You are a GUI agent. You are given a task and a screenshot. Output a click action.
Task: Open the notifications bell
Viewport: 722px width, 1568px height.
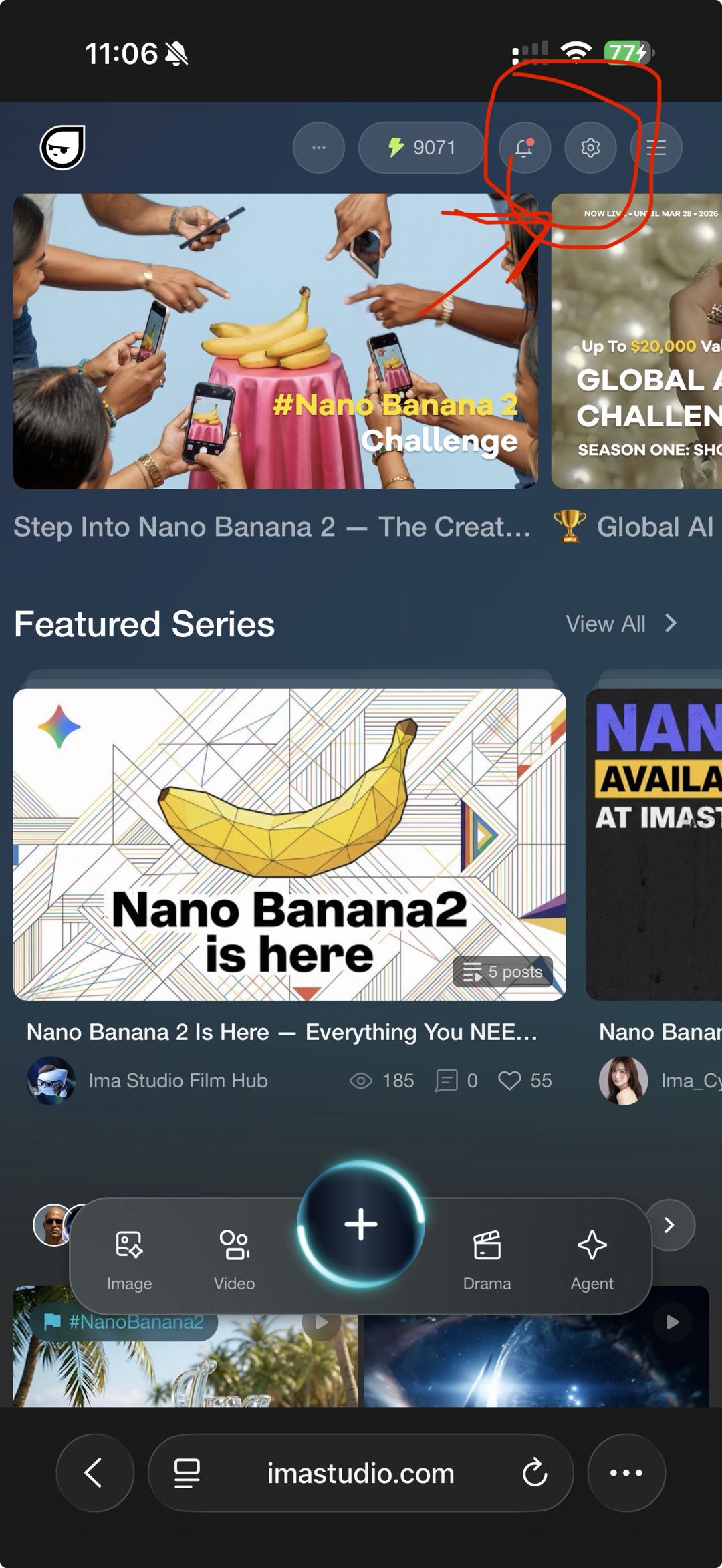pyautogui.click(x=525, y=147)
